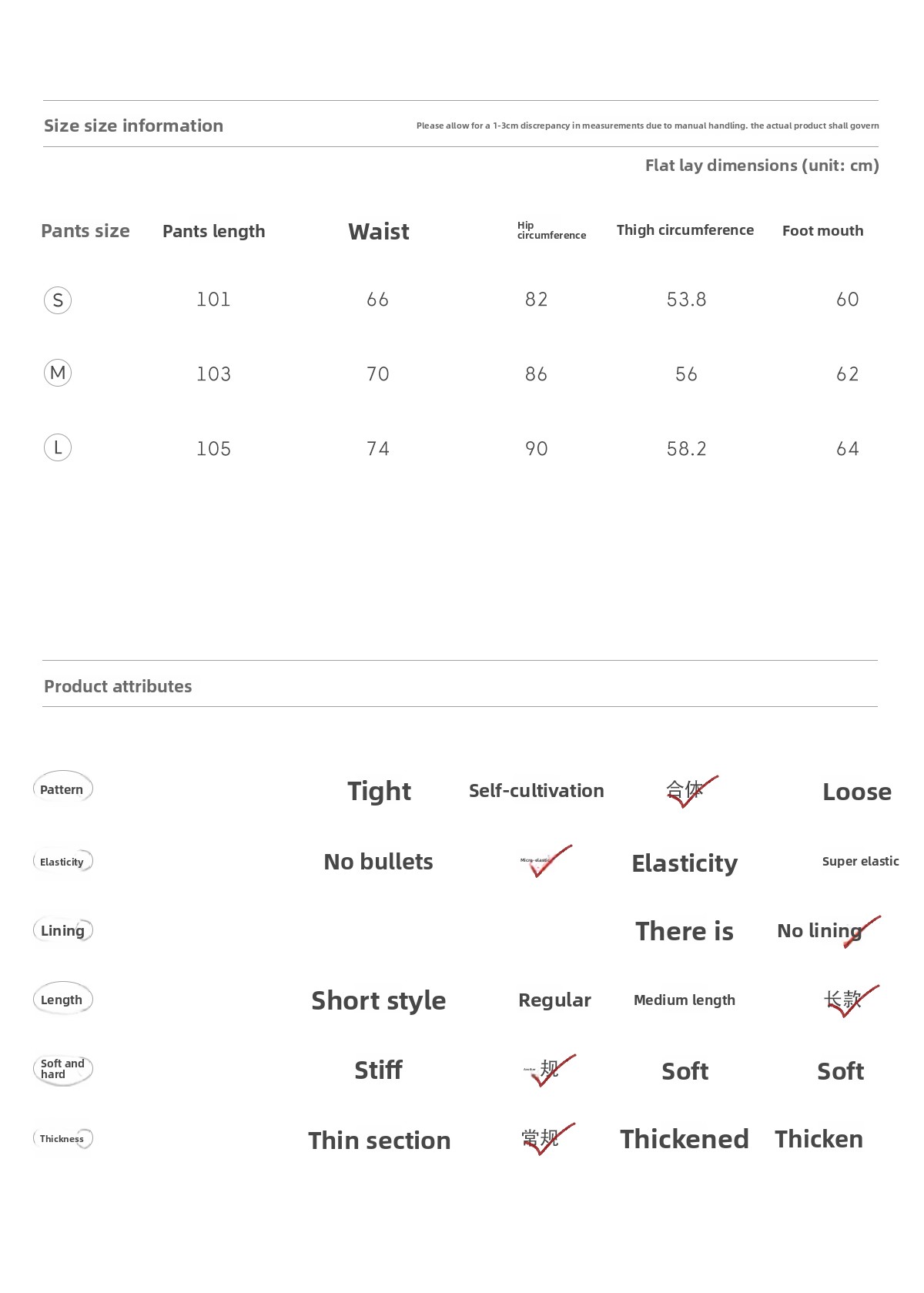This screenshot has height=1293, width=924.
Task: Click the Soft and hard badge
Action: [x=62, y=1069]
